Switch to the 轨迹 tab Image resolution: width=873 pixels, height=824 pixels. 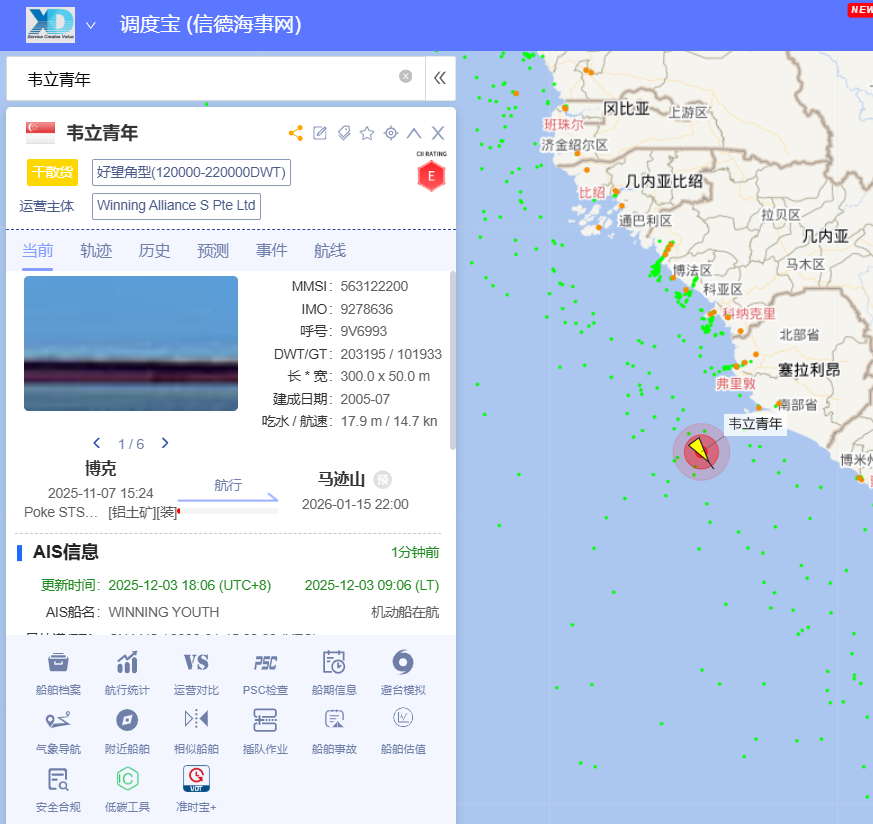click(96, 251)
